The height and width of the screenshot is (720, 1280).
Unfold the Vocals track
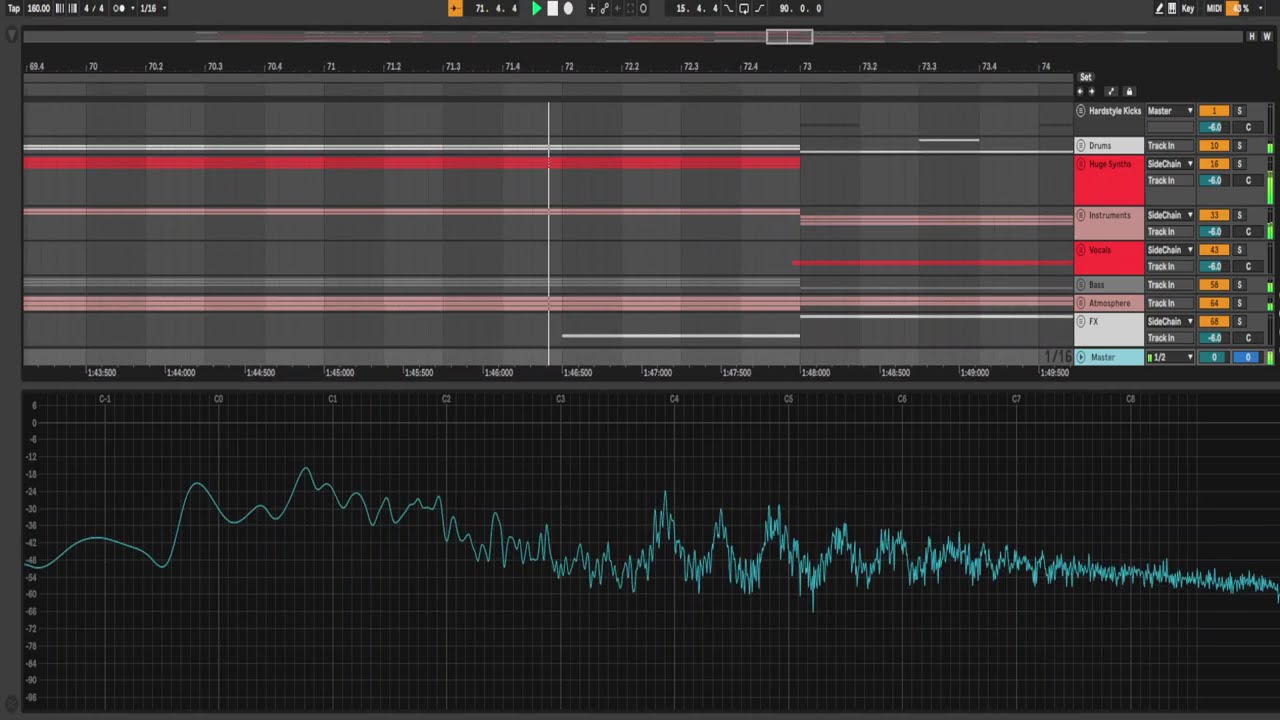(x=1081, y=250)
